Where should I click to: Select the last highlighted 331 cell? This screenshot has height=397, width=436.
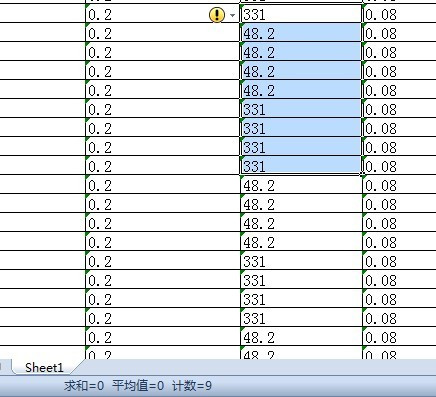pyautogui.click(x=301, y=165)
